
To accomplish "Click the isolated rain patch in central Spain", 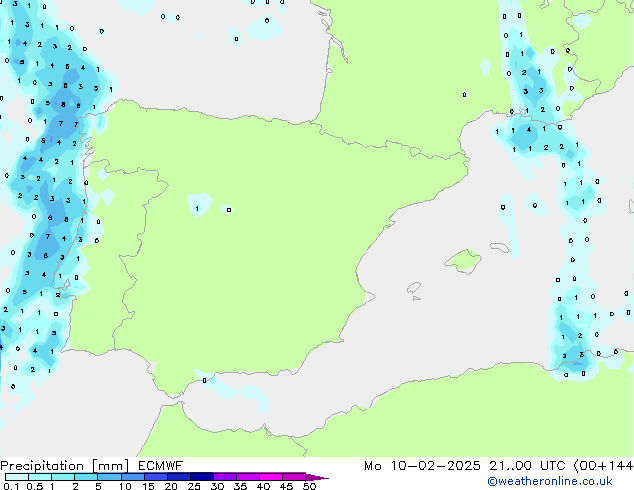I will click(199, 205).
